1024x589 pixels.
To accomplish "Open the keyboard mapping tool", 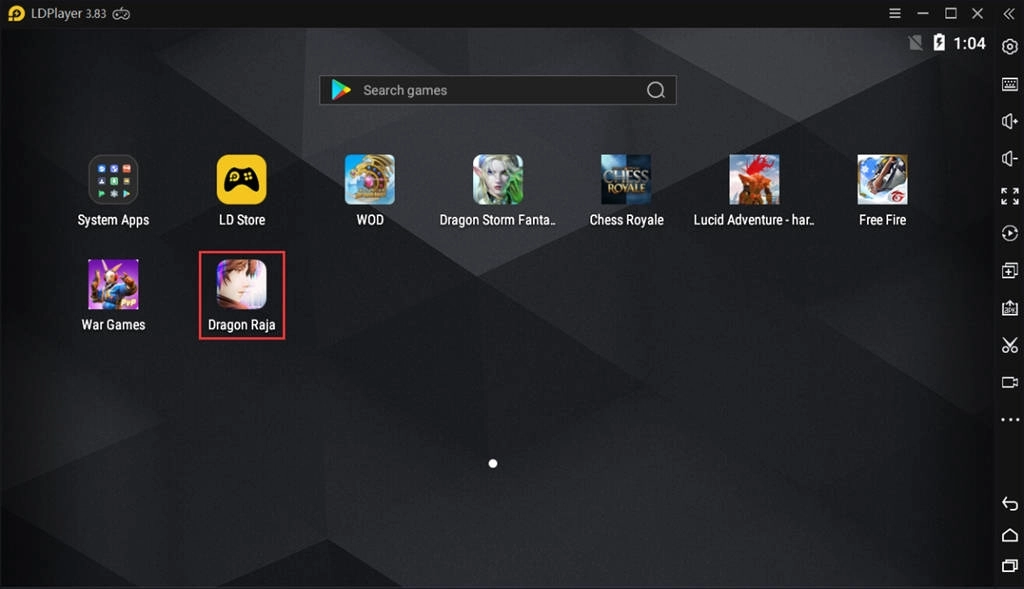I will point(1010,84).
